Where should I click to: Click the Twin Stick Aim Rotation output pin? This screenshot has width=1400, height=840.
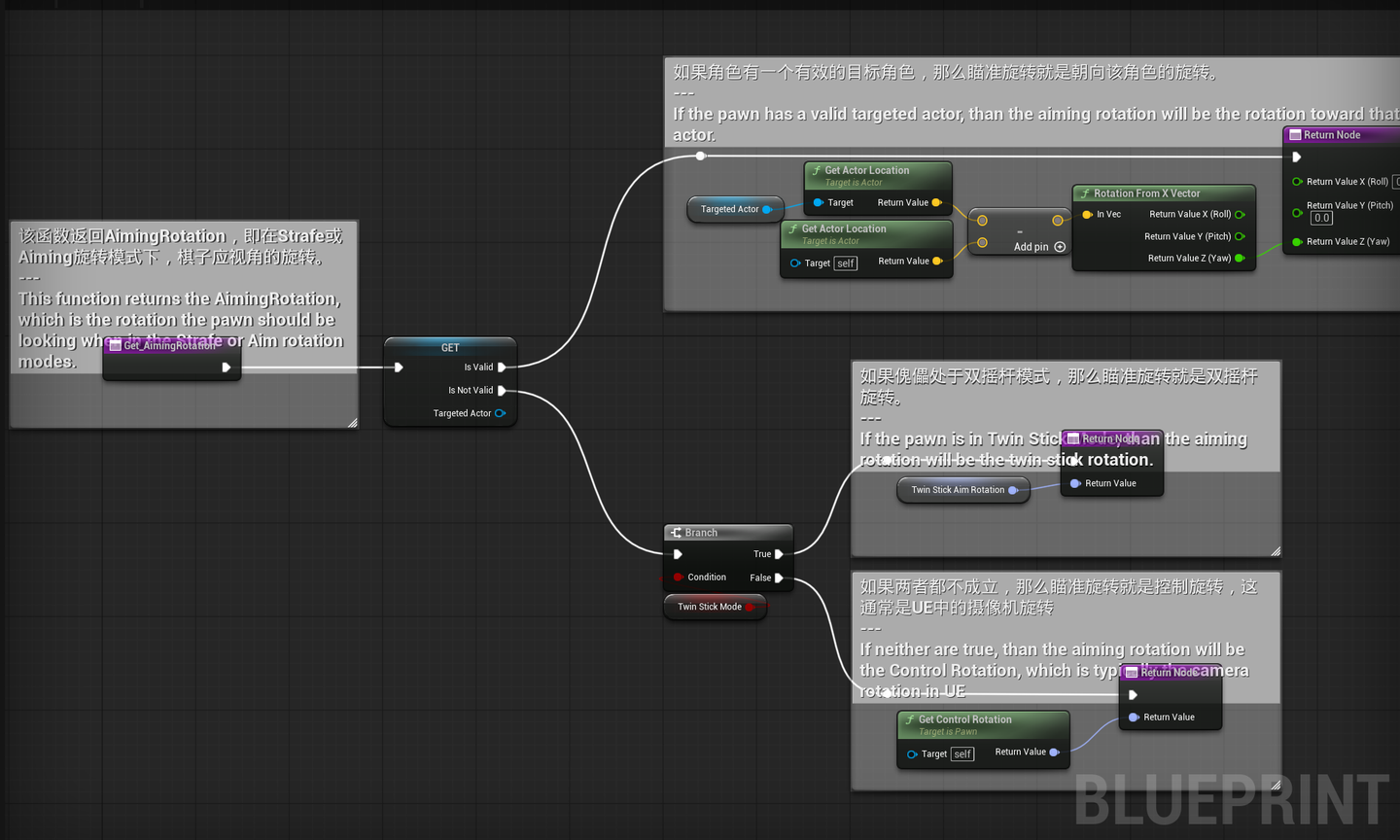coord(1013,490)
